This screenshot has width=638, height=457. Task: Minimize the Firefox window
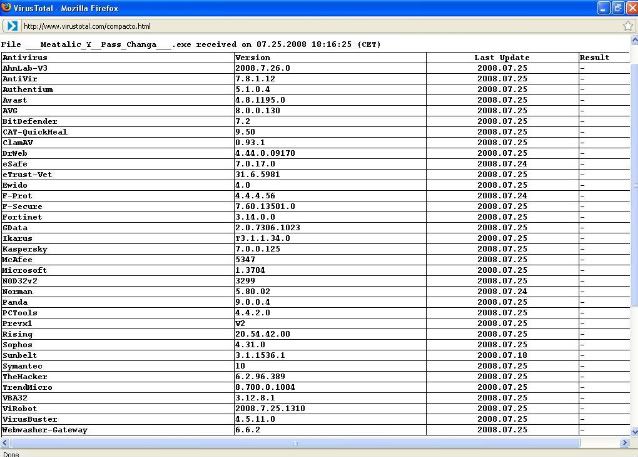click(x=604, y=8)
